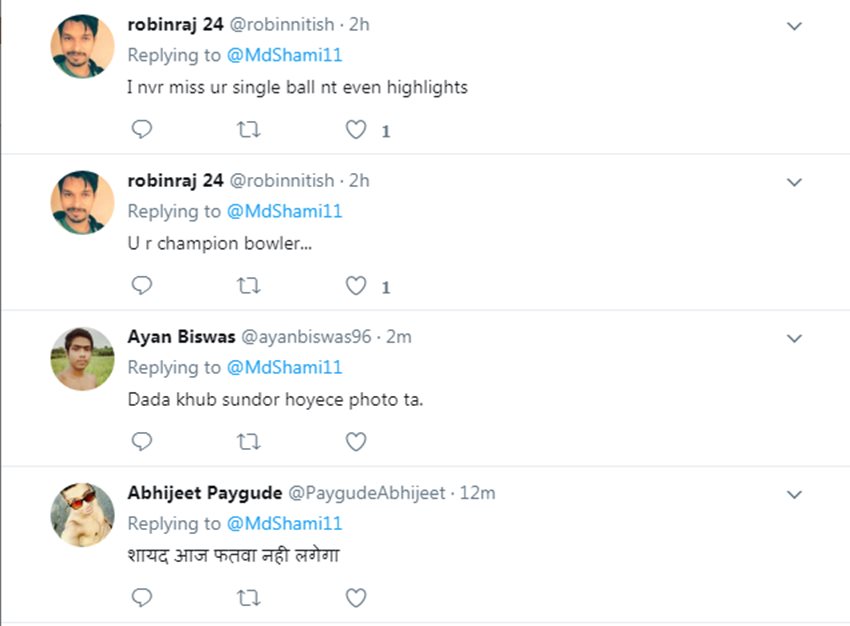Click robinraj 24's avatar on first tweet
This screenshot has width=850, height=626.
[x=82, y=46]
